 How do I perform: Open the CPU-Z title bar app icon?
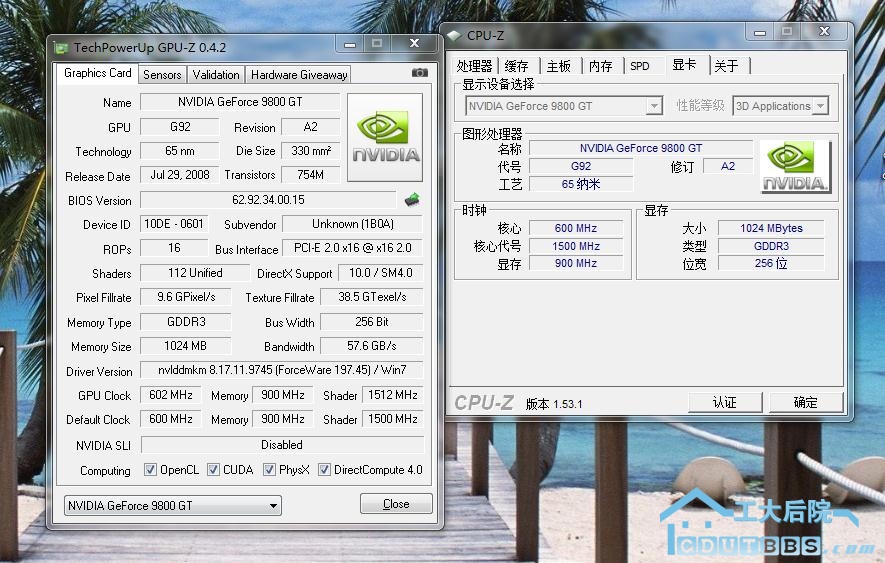point(454,36)
